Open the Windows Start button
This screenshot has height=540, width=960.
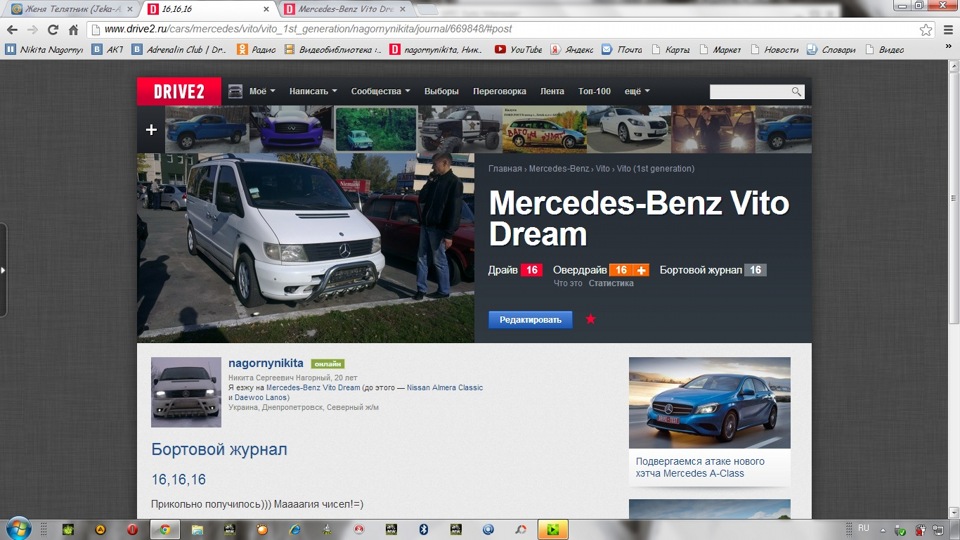click(18, 528)
